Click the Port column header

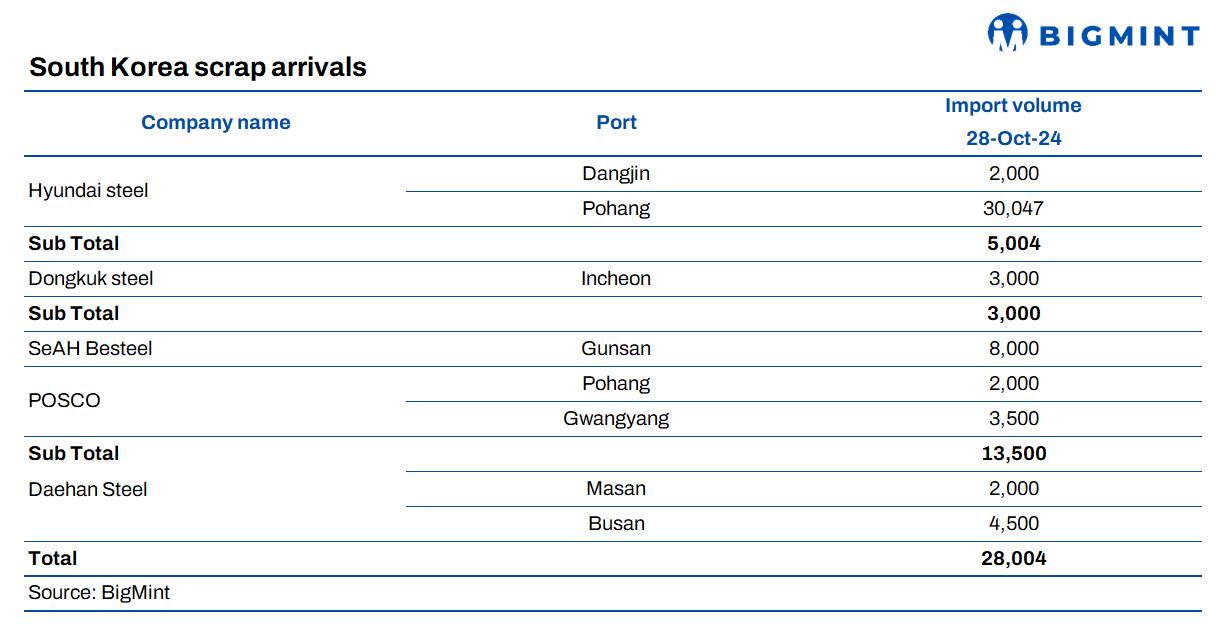click(616, 122)
